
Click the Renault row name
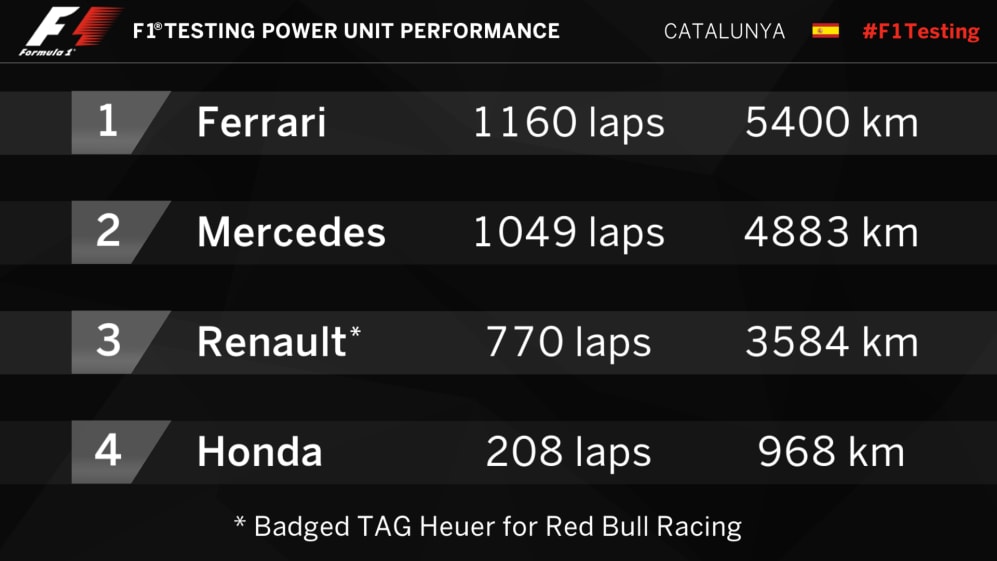click(x=271, y=343)
